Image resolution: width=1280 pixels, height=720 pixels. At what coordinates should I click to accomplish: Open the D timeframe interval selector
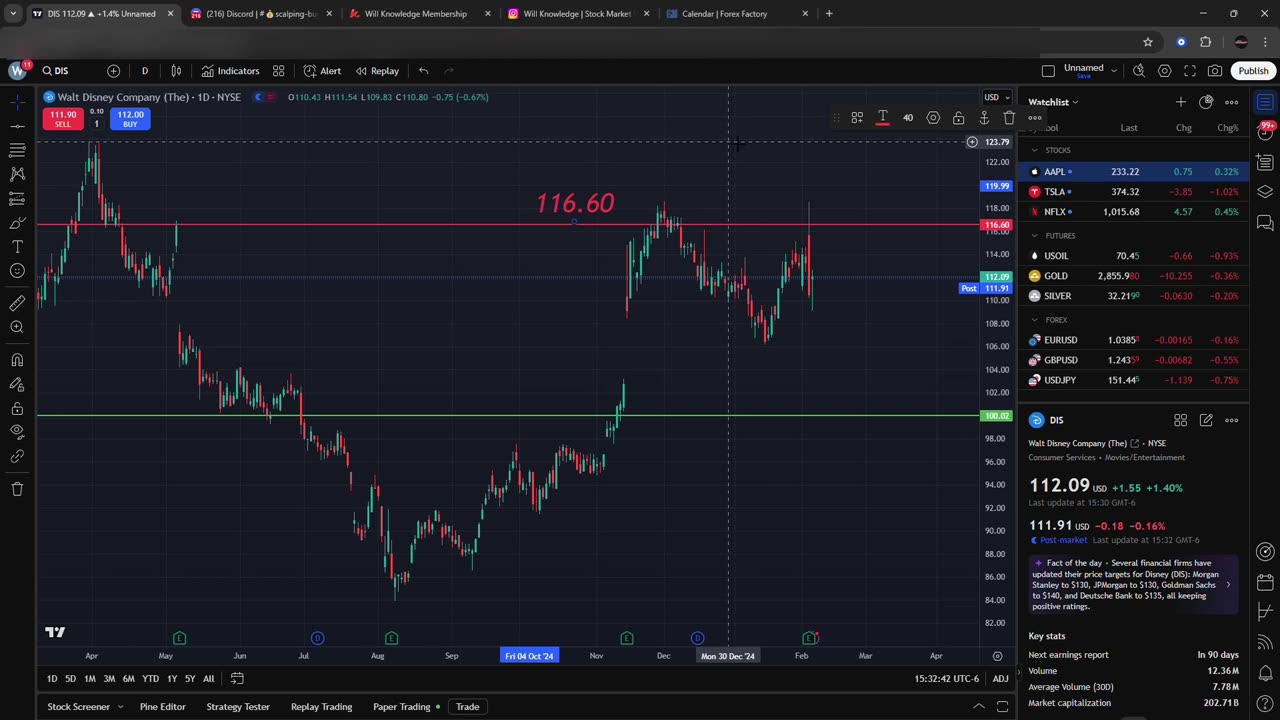point(144,71)
